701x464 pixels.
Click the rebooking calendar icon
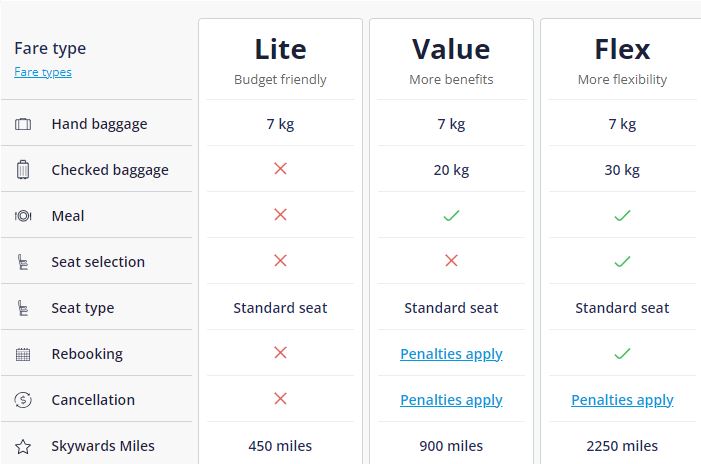23,354
